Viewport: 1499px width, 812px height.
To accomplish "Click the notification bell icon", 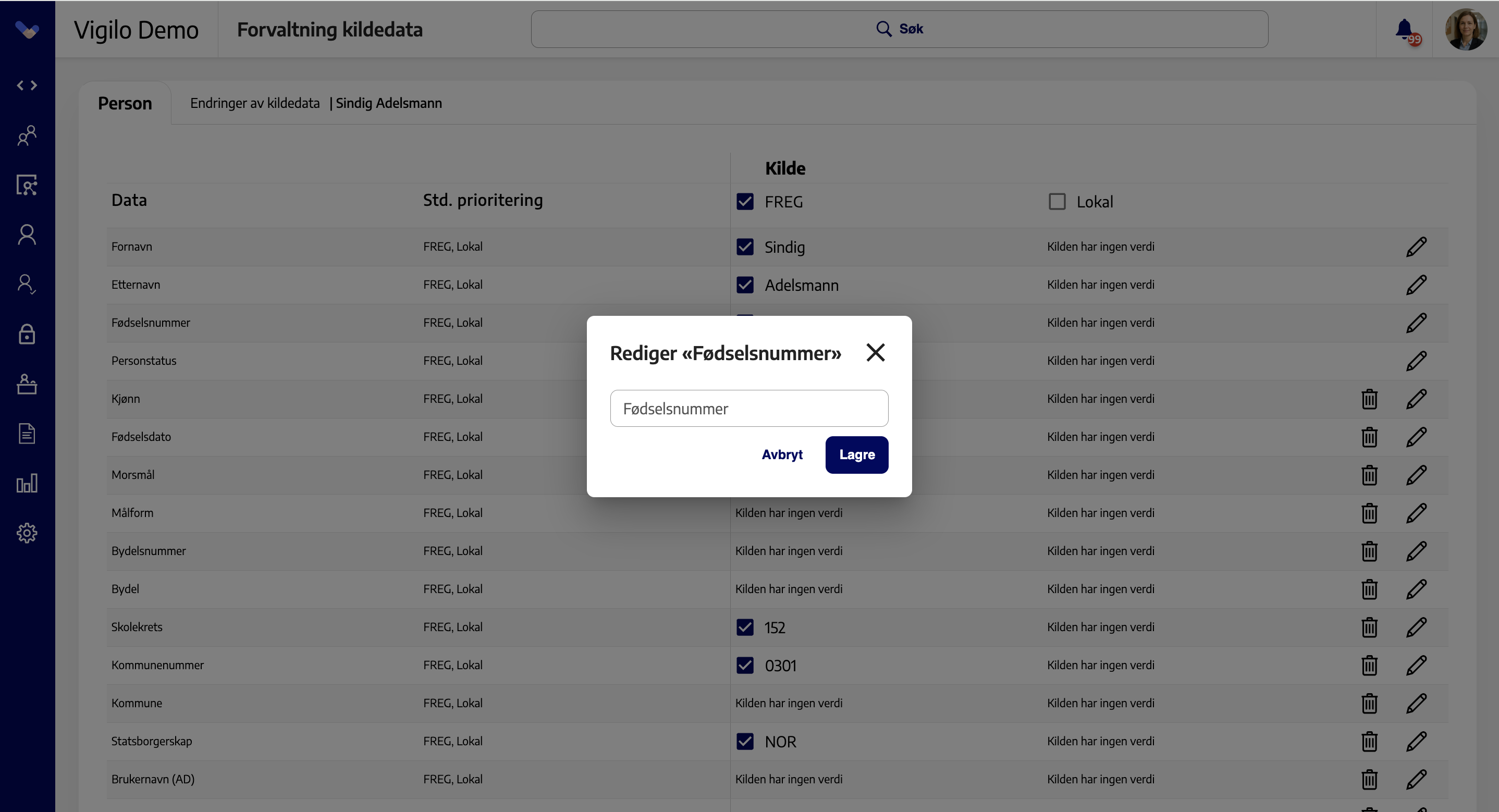I will coord(1404,29).
